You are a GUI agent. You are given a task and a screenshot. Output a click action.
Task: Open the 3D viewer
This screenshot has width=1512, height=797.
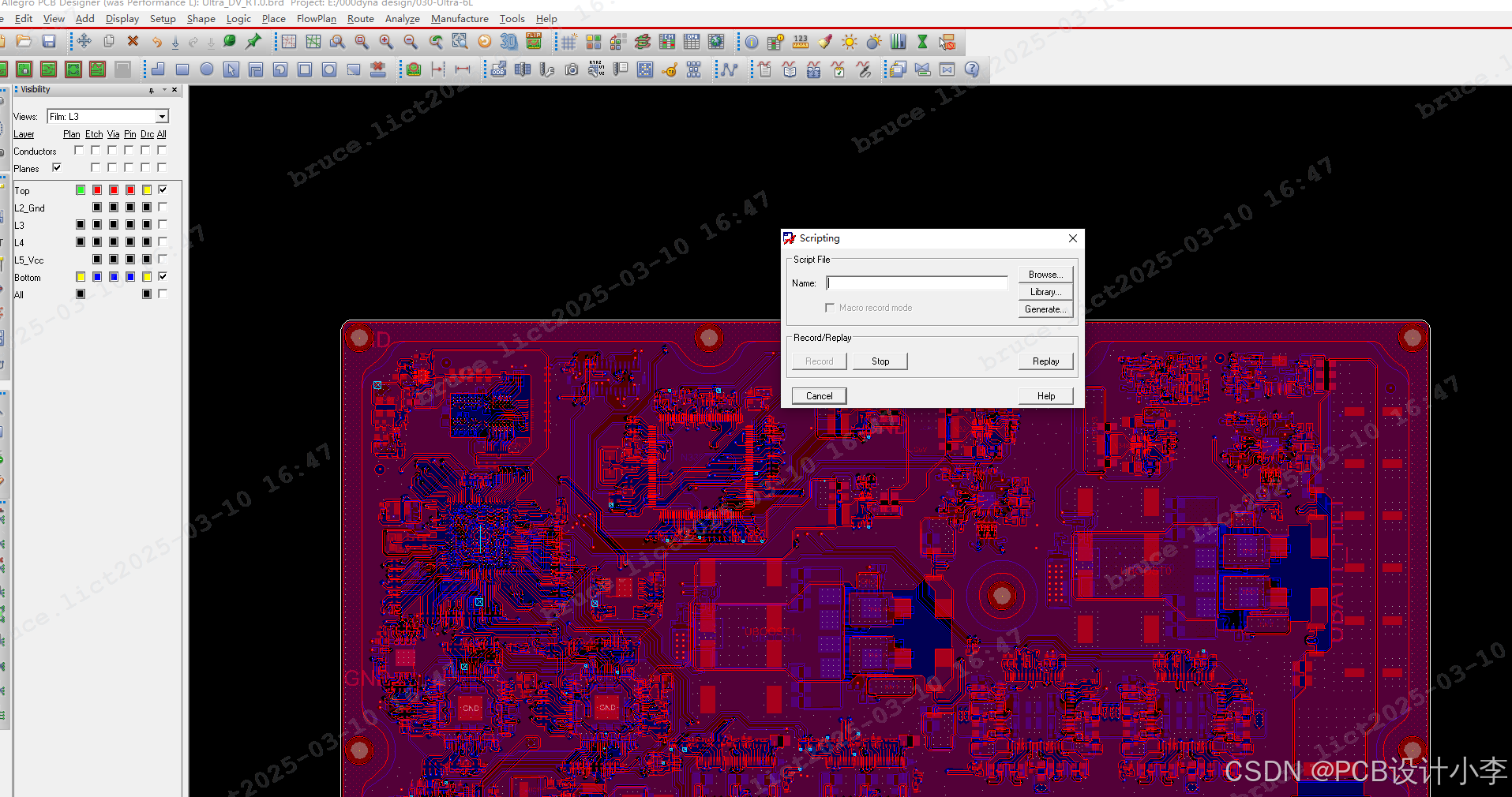(509, 41)
